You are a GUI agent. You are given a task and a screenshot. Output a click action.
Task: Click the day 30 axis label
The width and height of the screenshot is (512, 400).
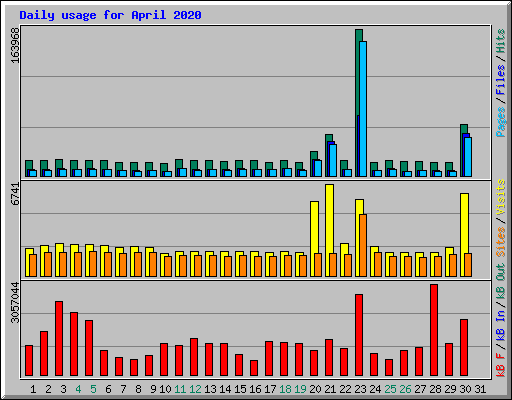pyautogui.click(x=465, y=389)
